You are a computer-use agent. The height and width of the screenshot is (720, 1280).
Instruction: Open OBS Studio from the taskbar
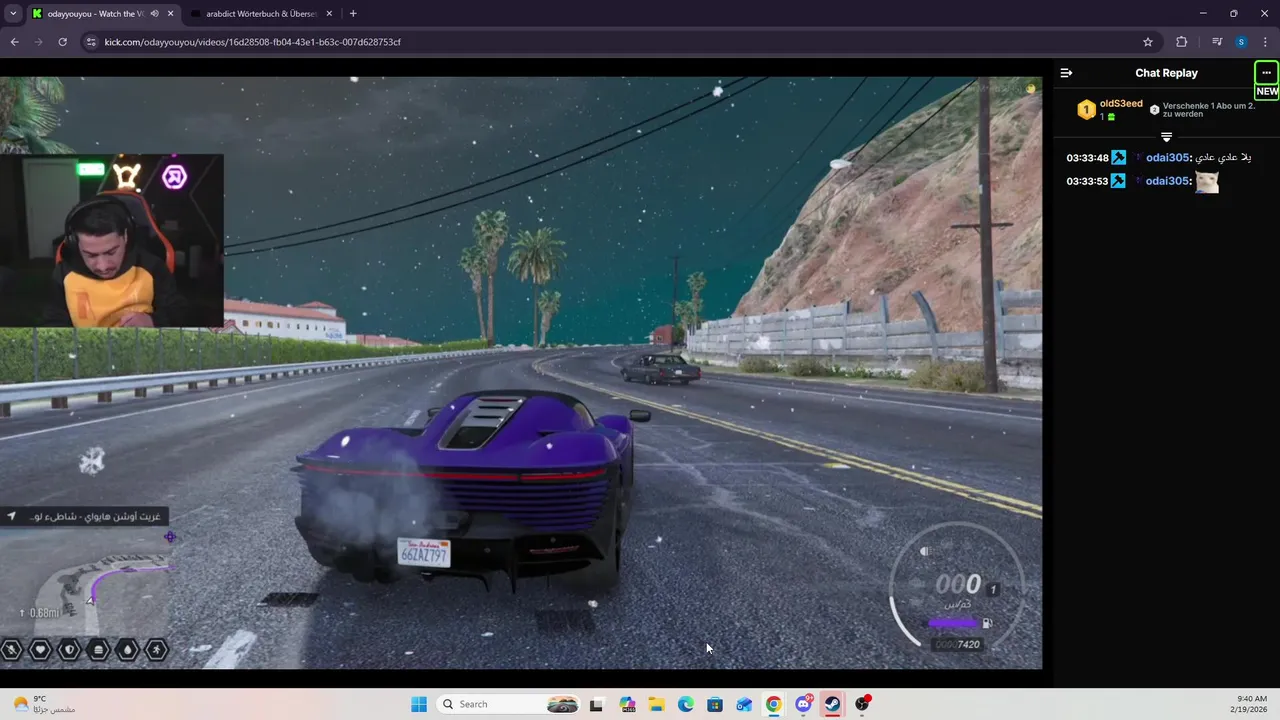pos(862,704)
